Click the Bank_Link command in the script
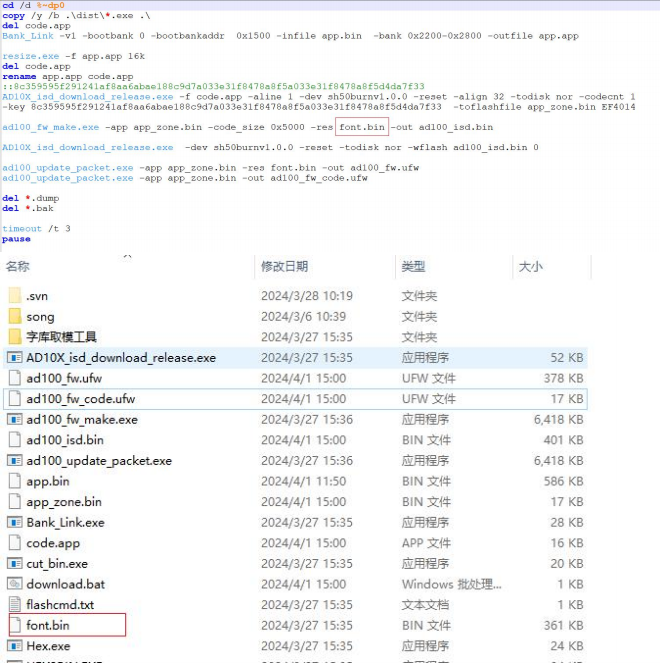 click(28, 36)
